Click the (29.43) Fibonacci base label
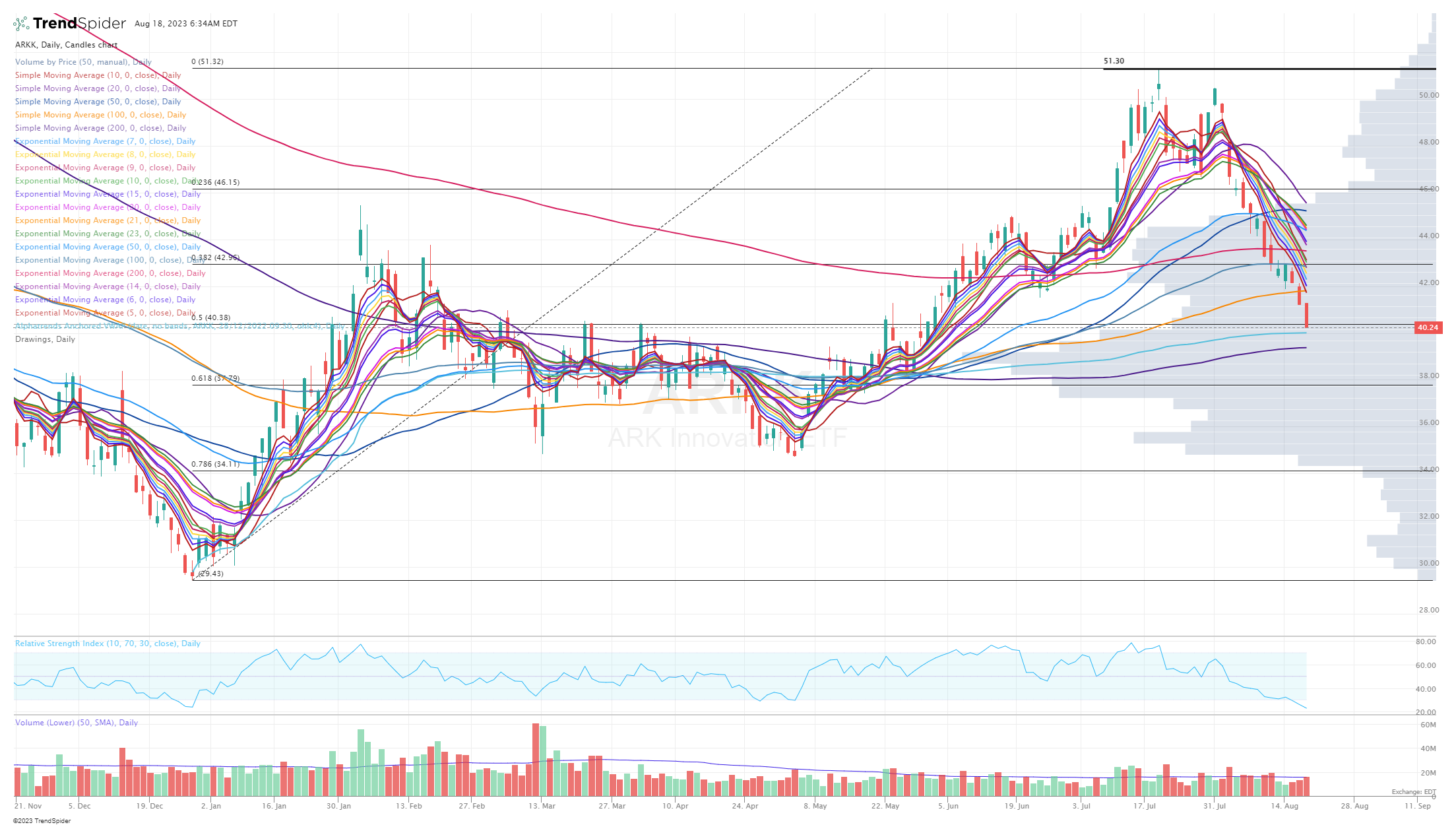 (210, 574)
